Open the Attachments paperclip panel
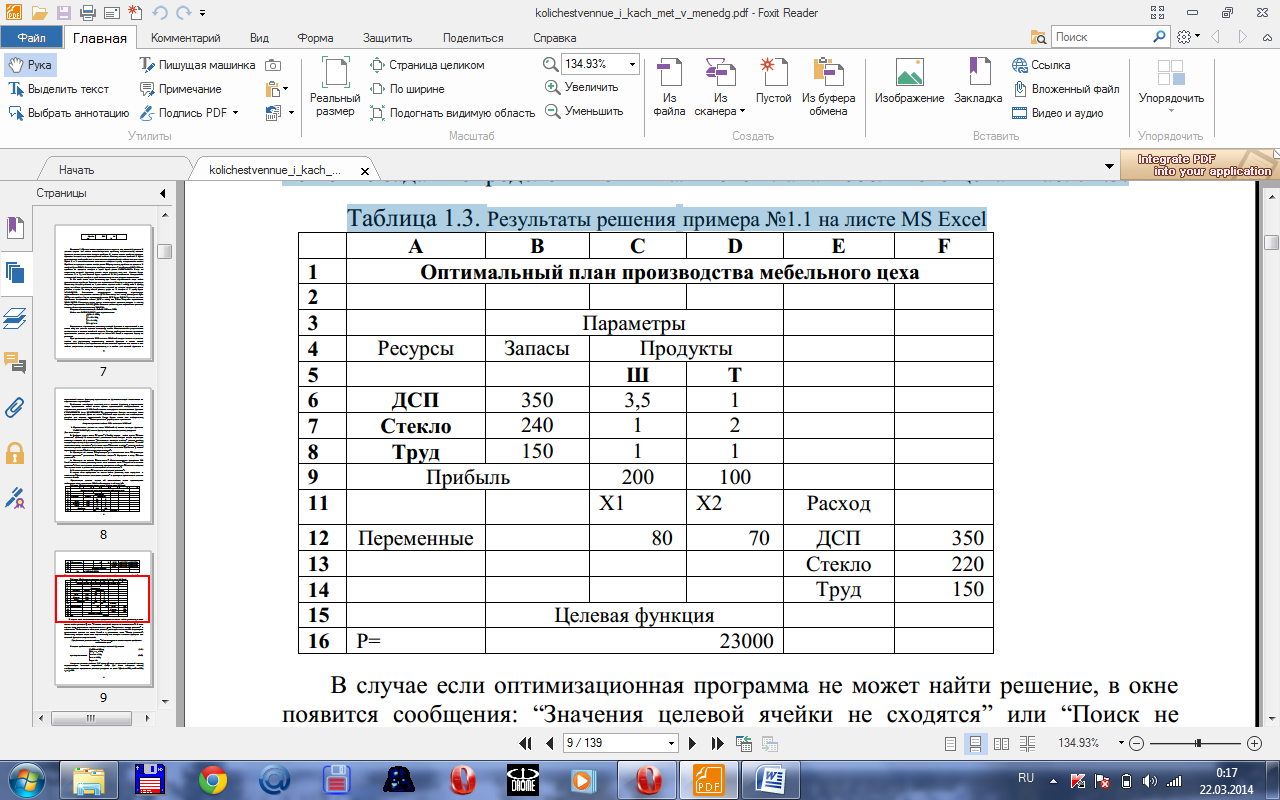This screenshot has height=800, width=1280. tap(15, 407)
